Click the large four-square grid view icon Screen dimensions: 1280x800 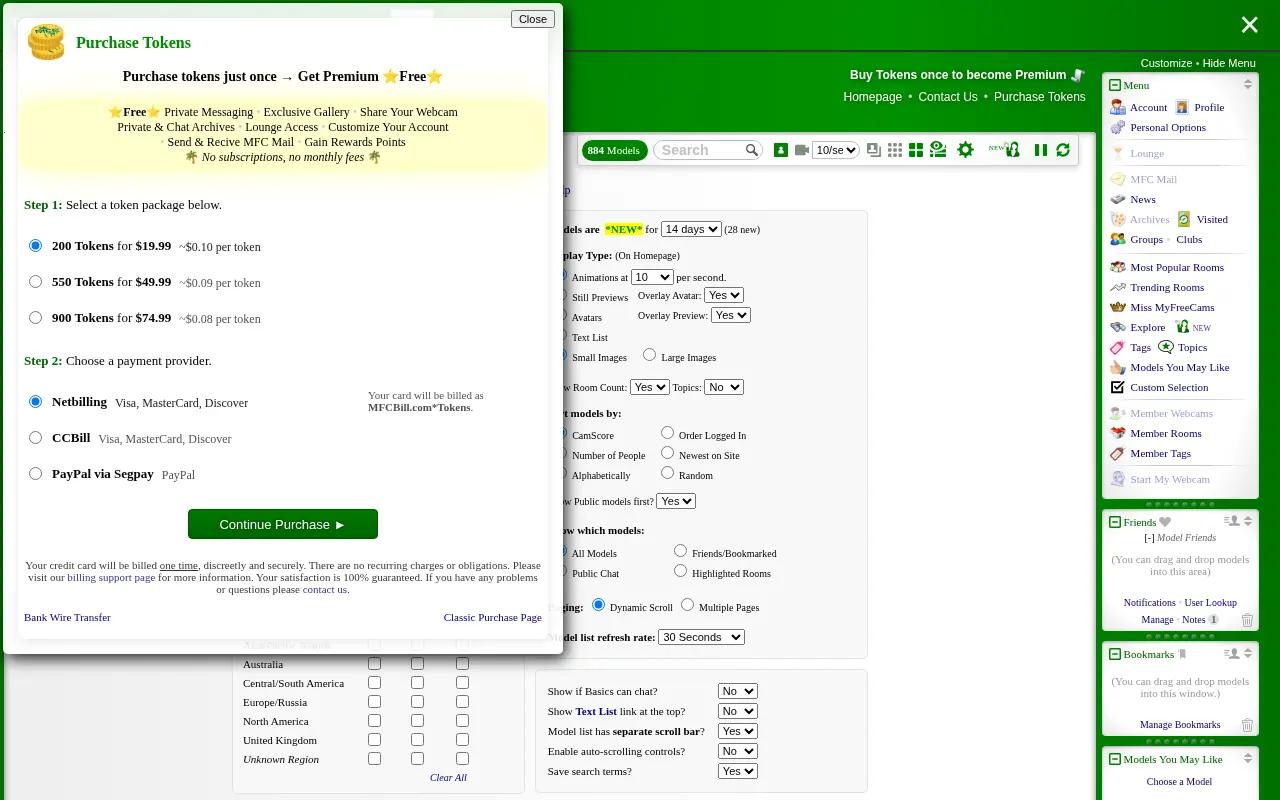[x=916, y=150]
